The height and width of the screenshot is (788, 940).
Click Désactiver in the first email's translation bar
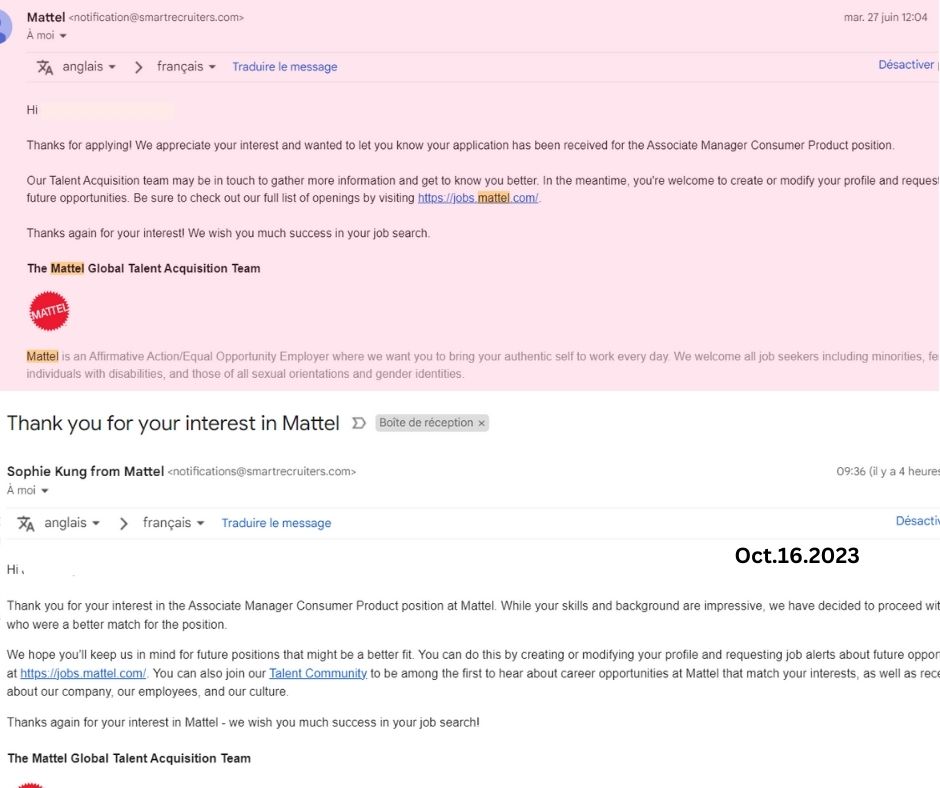tap(906, 65)
